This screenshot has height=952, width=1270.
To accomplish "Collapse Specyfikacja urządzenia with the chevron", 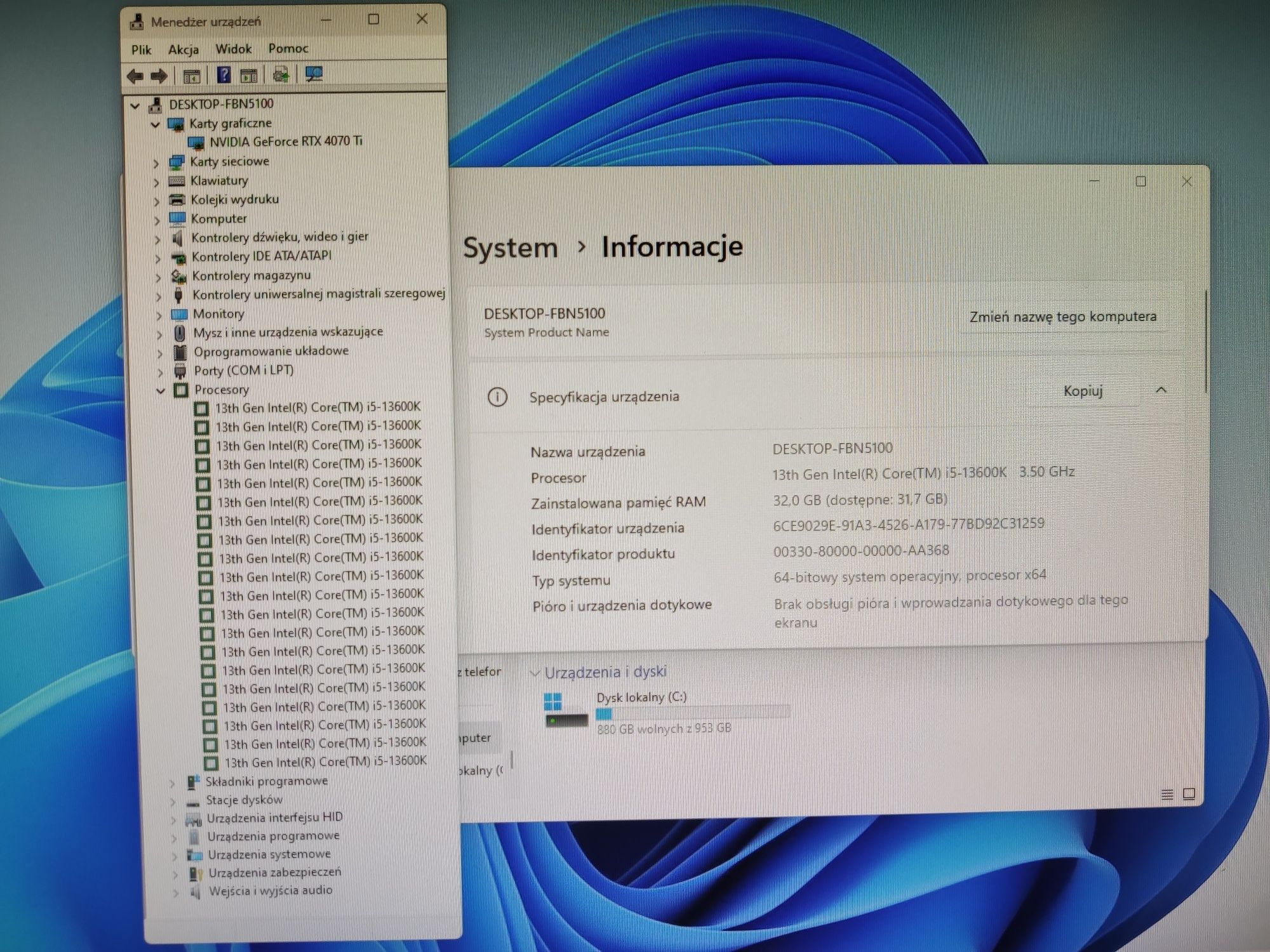I will click(x=1161, y=390).
